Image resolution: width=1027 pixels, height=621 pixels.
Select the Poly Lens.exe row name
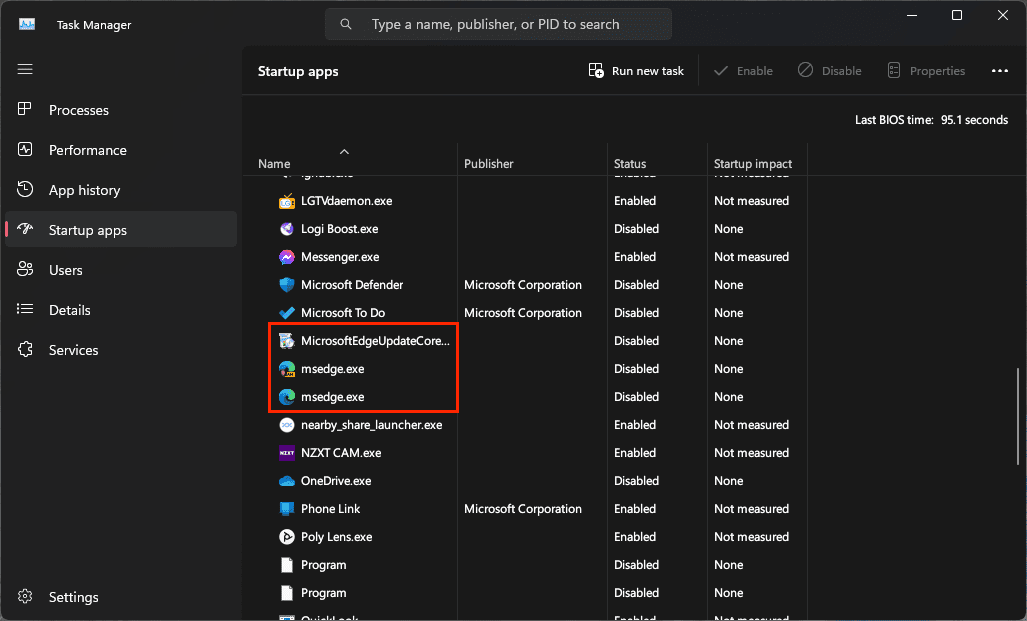pos(337,537)
